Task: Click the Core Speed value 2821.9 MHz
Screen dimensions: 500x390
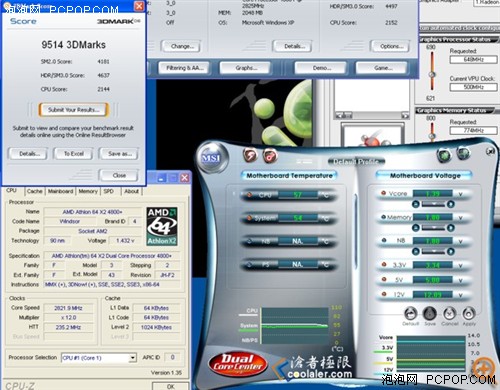Action: click(69, 308)
